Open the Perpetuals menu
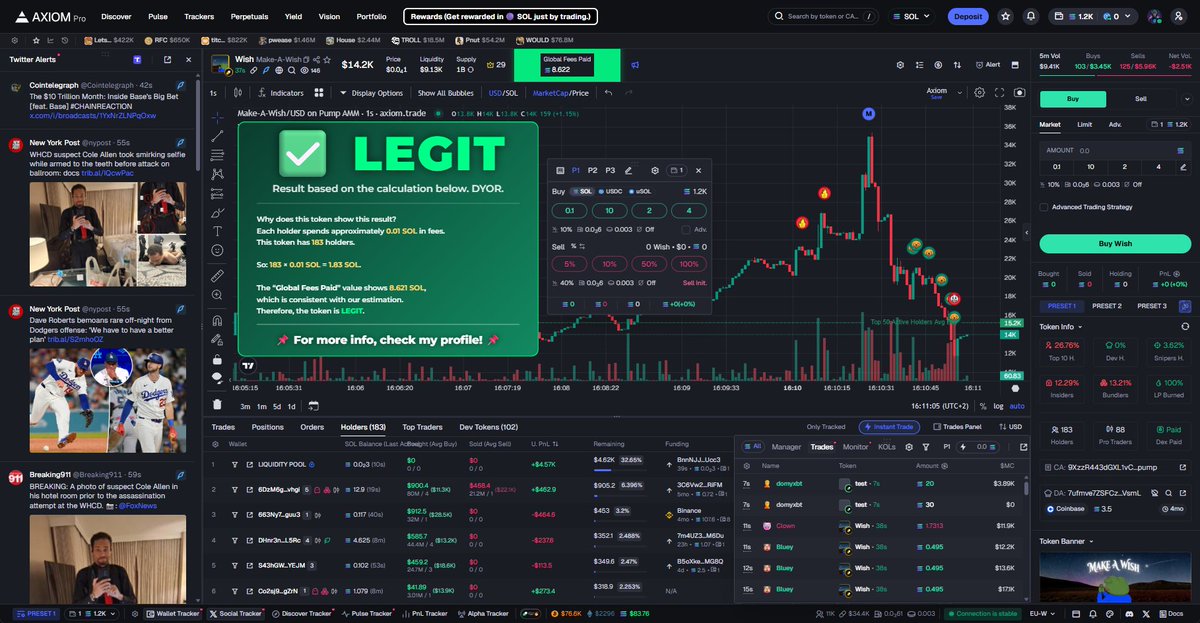This screenshot has height=623, width=1200. point(250,16)
